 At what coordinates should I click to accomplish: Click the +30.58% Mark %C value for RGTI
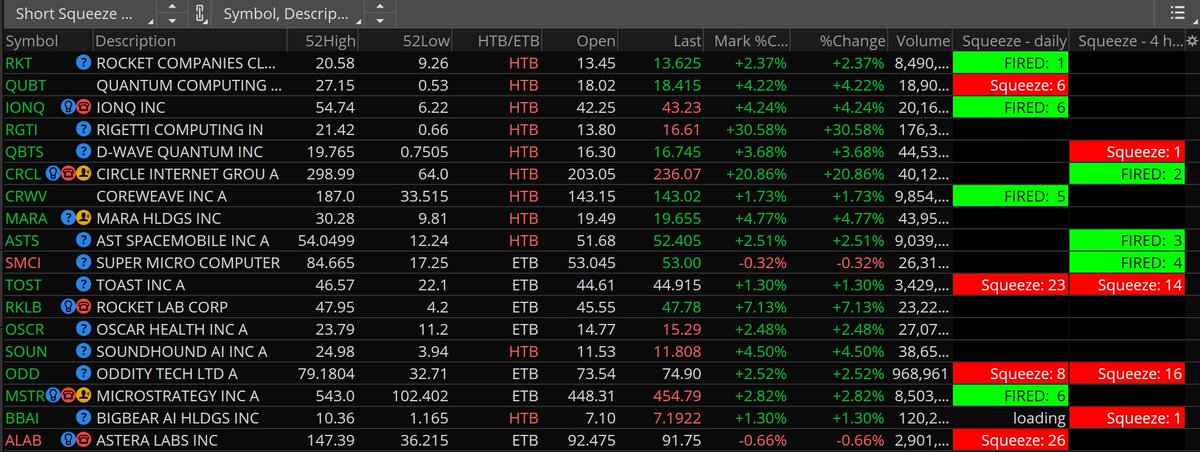click(756, 129)
